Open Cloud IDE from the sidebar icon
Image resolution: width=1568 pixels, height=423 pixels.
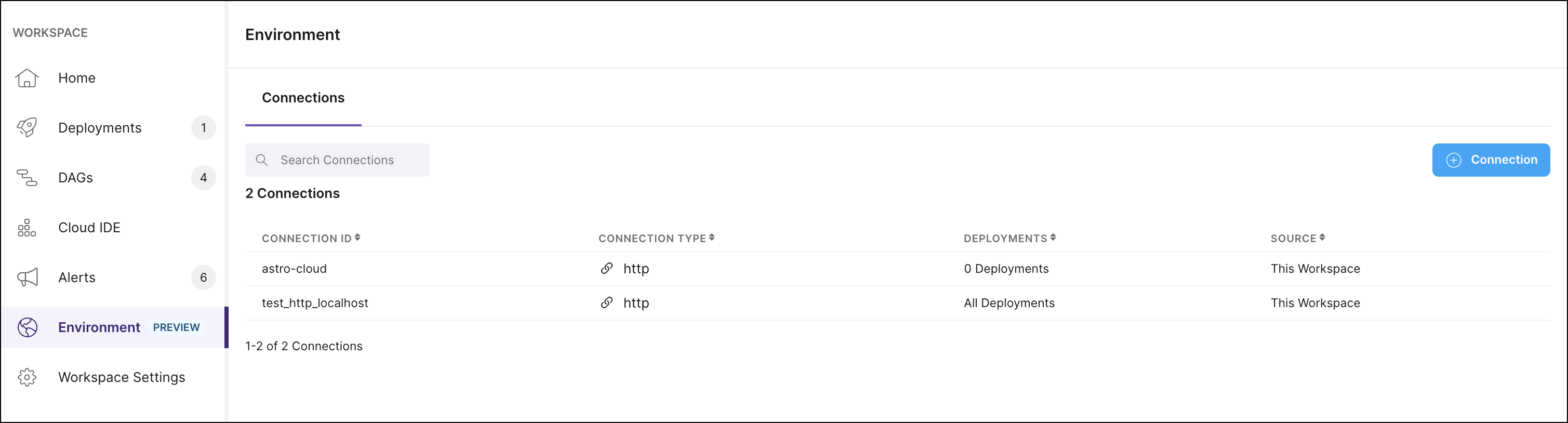(x=27, y=228)
